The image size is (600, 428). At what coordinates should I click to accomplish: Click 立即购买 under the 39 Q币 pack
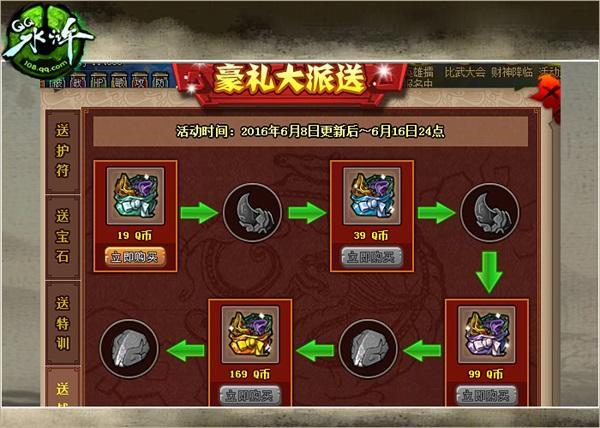[x=372, y=257]
